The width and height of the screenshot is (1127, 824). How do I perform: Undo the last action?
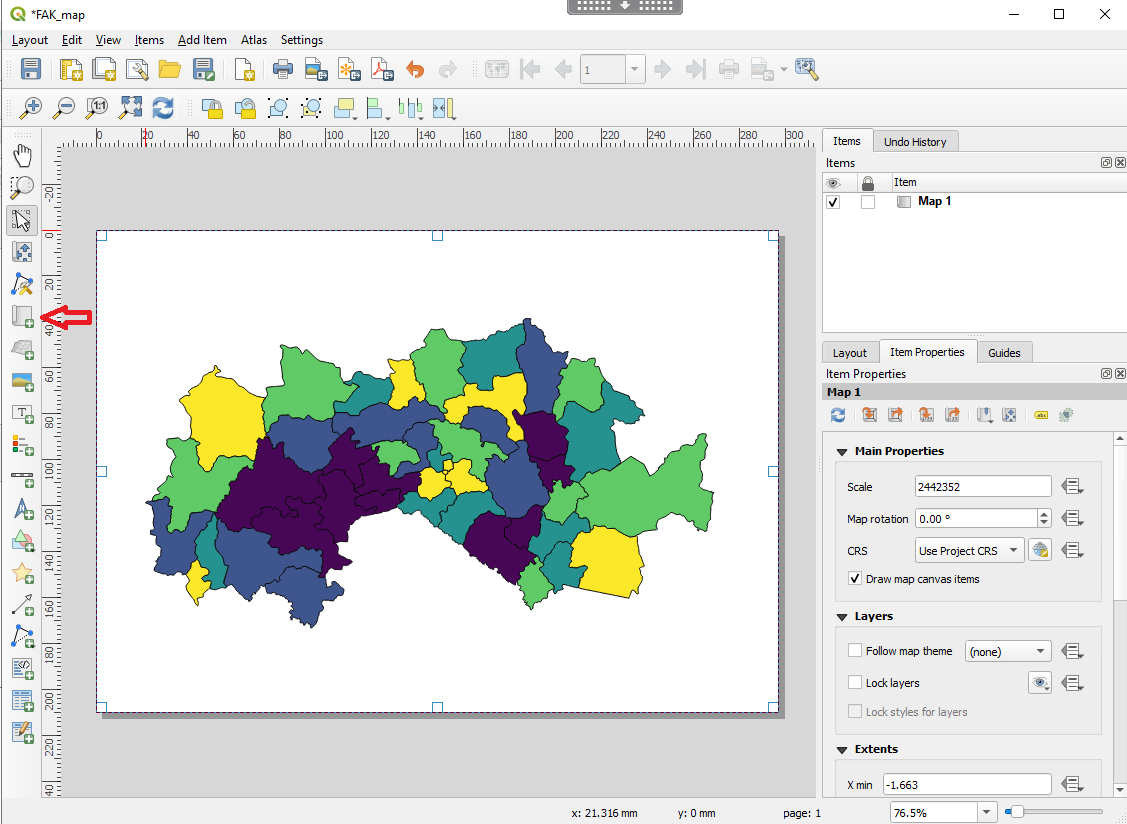[415, 70]
